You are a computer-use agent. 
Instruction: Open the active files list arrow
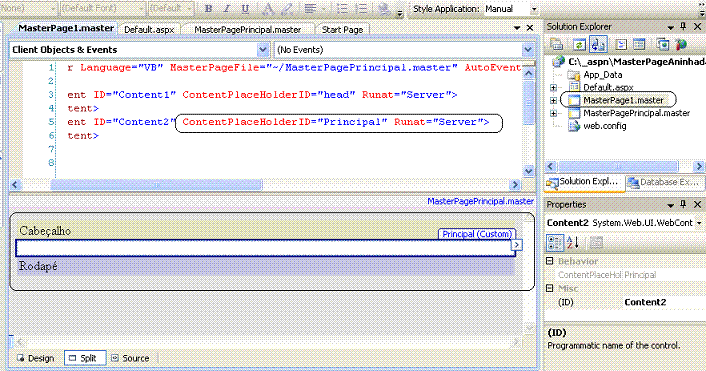[x=517, y=28]
